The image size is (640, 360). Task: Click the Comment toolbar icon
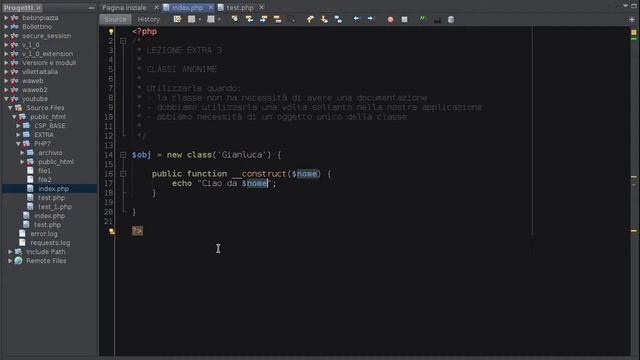tap(422, 19)
